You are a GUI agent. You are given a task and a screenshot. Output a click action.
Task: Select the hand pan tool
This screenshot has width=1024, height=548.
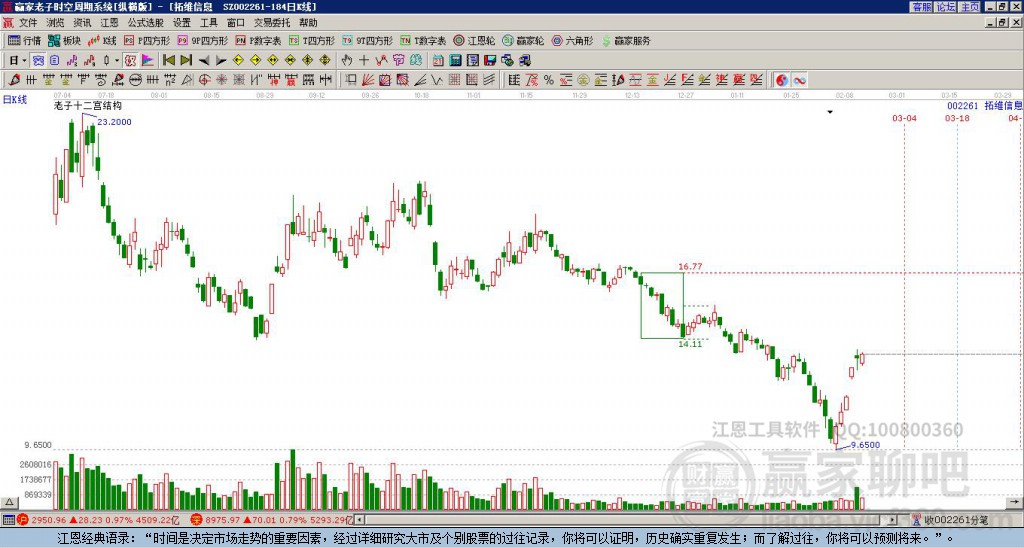(x=347, y=61)
